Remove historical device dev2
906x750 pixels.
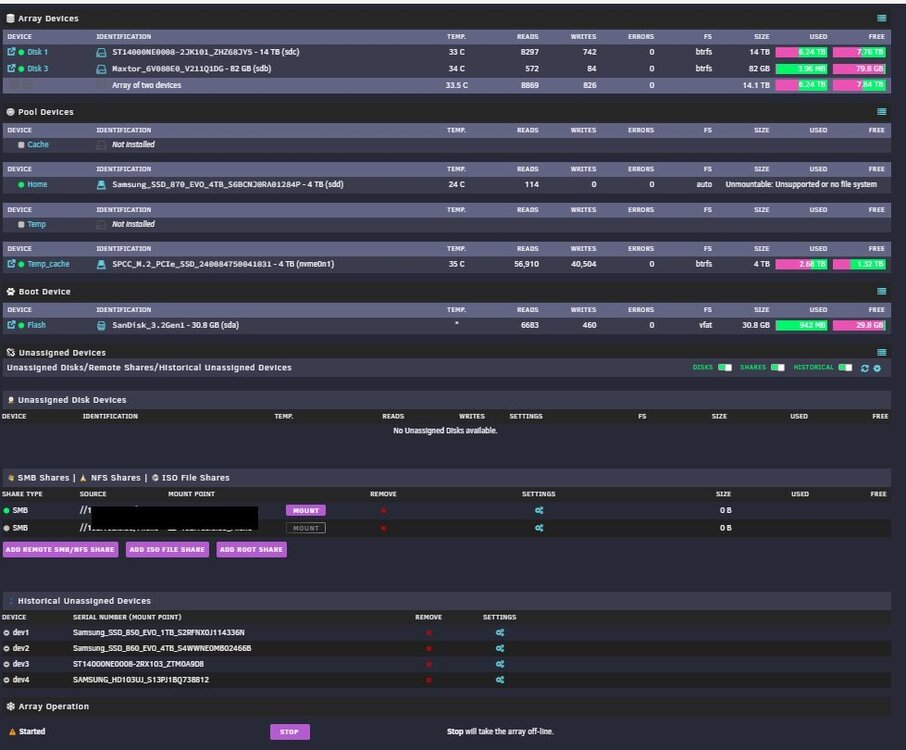point(429,648)
